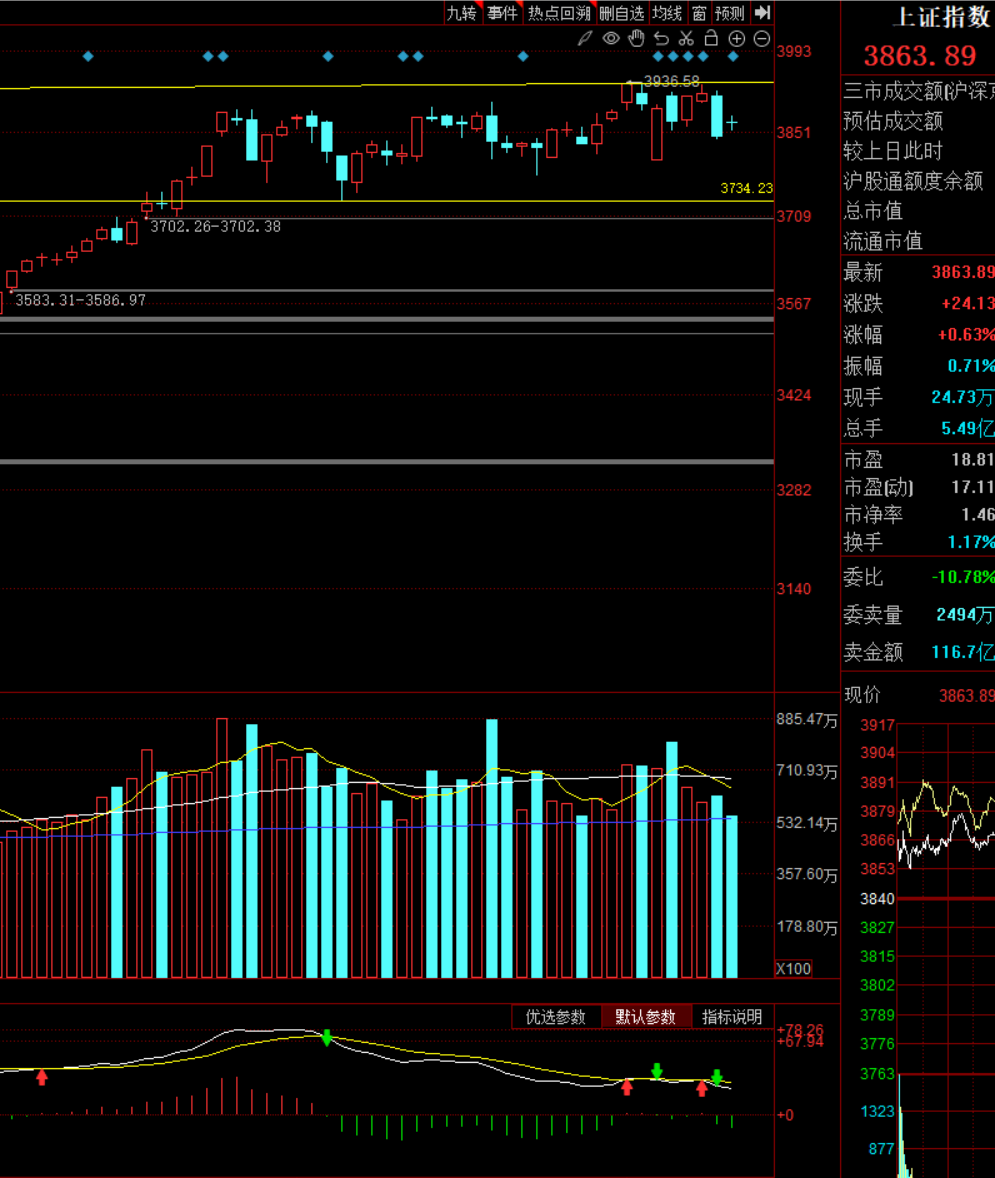Click the rightmost blue diamond event marker
This screenshot has height=1178, width=995.
(x=733, y=56)
